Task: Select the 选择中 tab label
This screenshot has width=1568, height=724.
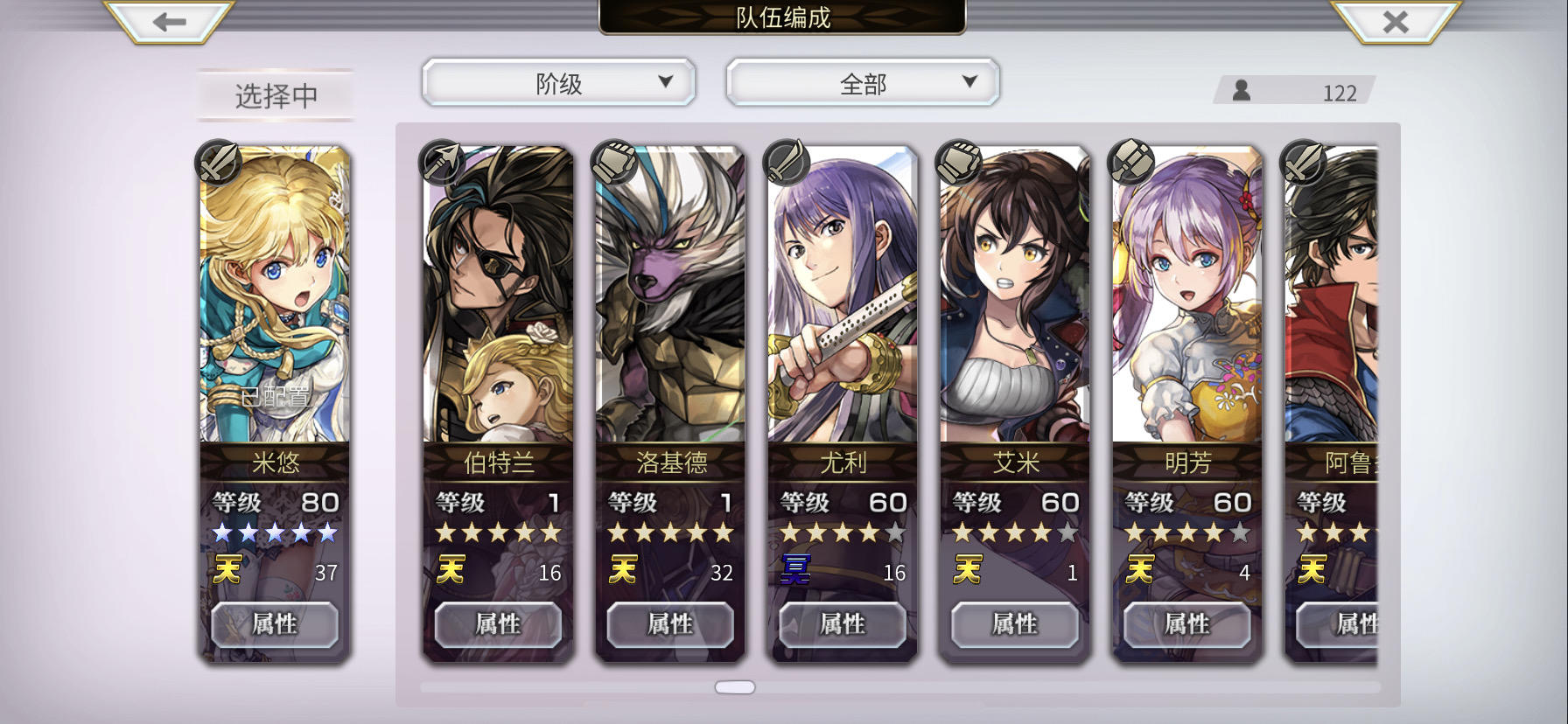Action: tap(276, 95)
